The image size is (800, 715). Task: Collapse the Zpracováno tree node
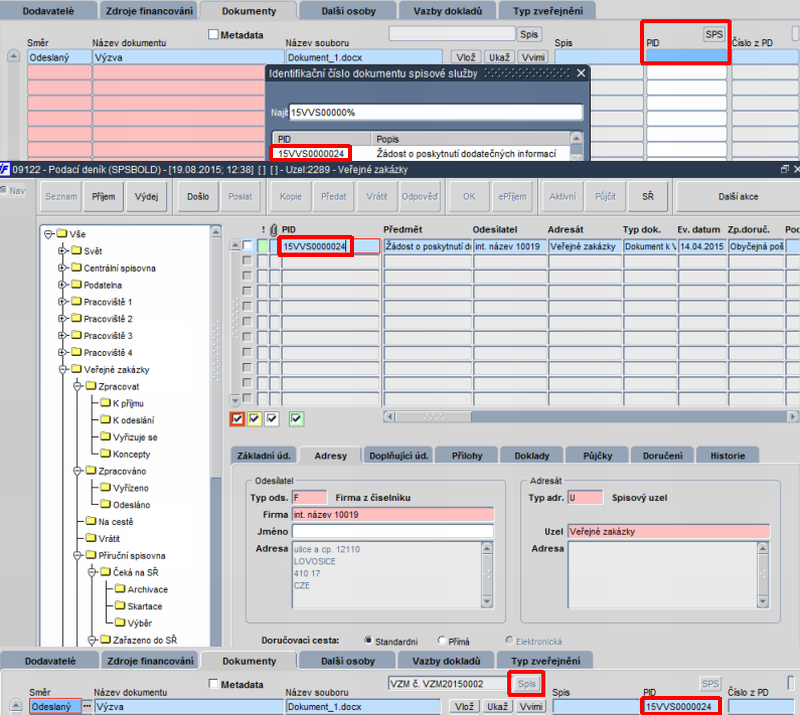click(77, 471)
